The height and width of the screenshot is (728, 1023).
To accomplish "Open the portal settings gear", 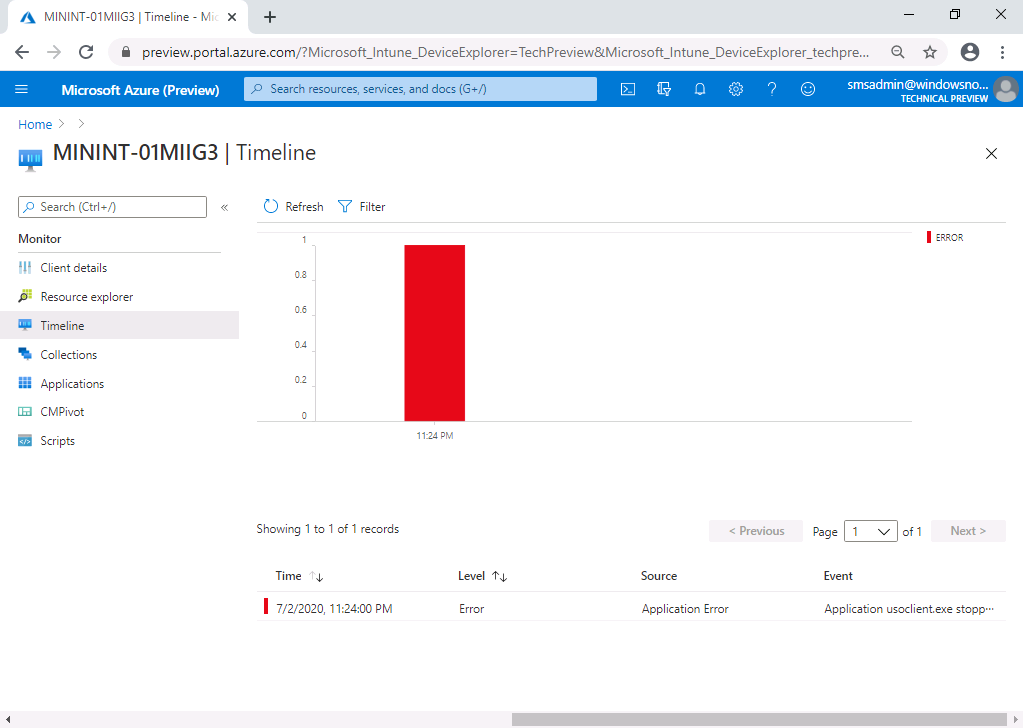I will (x=736, y=89).
